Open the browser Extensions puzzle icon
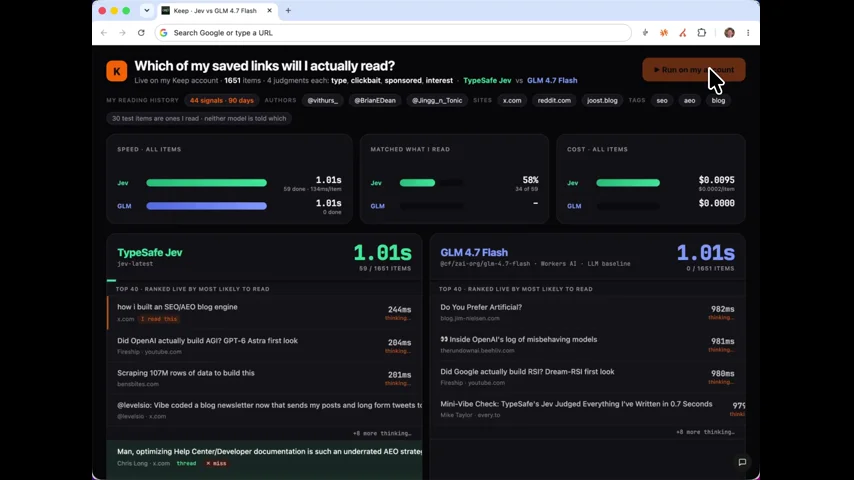The height and width of the screenshot is (480, 854). [702, 33]
